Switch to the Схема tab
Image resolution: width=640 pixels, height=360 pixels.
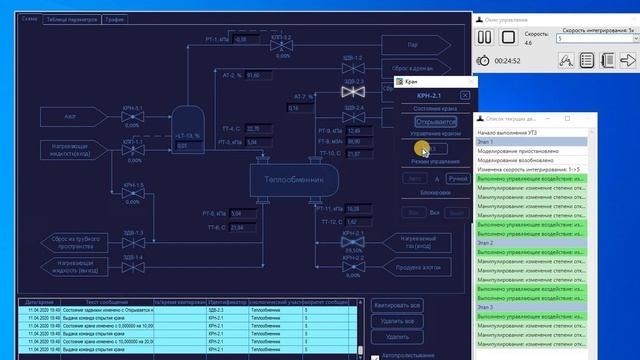pyautogui.click(x=29, y=19)
